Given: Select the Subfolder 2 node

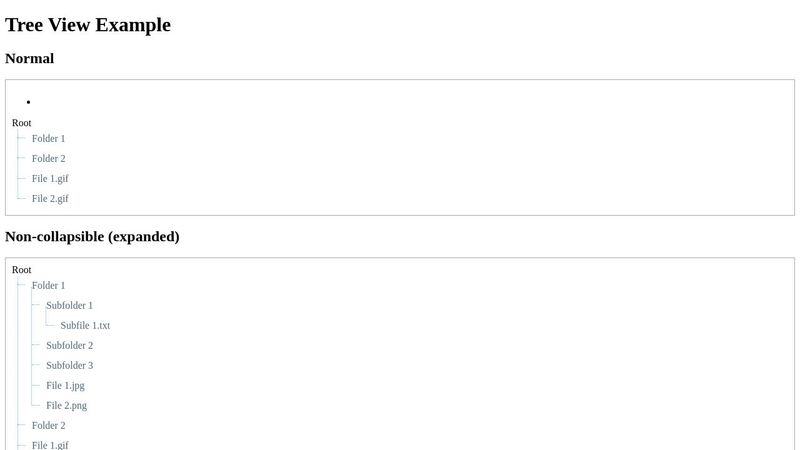Looking at the screenshot, I should pyautogui.click(x=69, y=345).
